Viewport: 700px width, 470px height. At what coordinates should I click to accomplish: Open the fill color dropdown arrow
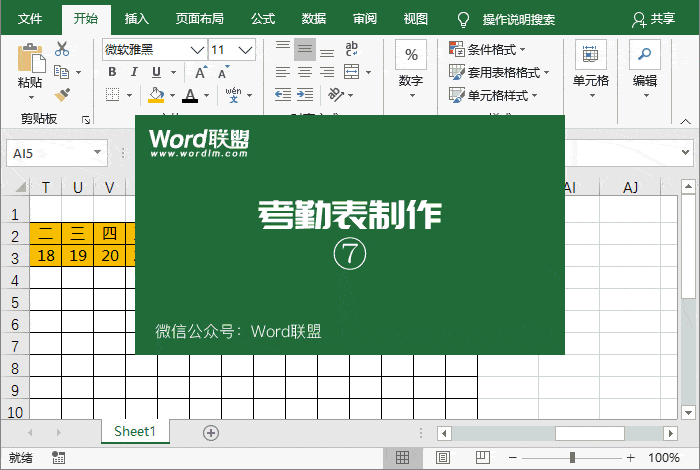pyautogui.click(x=172, y=95)
